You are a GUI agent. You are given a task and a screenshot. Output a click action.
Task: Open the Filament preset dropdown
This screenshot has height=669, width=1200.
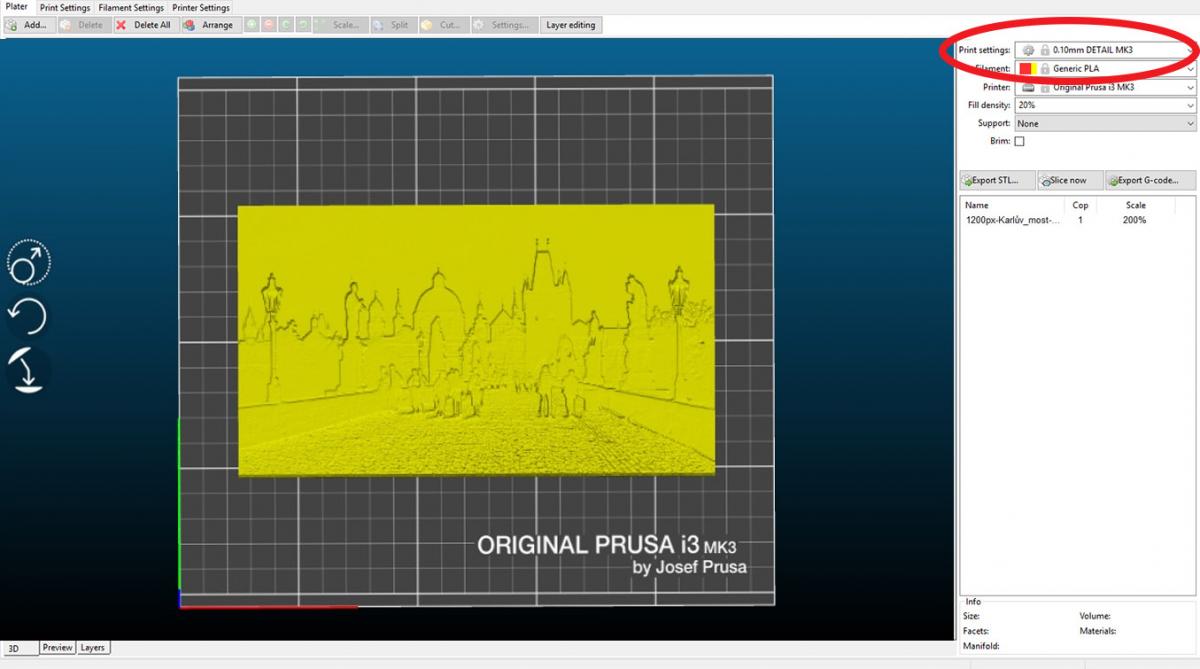coord(1105,69)
